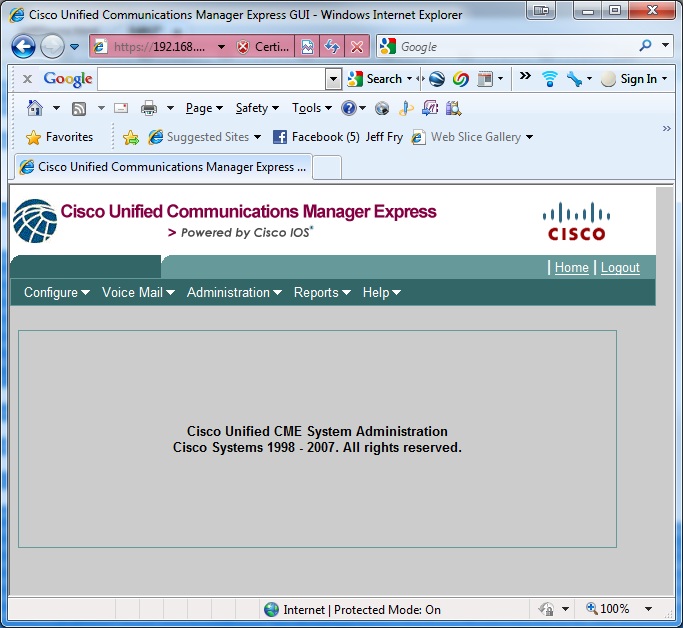The width and height of the screenshot is (683, 628).
Task: Click the Google Toolbar Search button
Action: [x=375, y=79]
